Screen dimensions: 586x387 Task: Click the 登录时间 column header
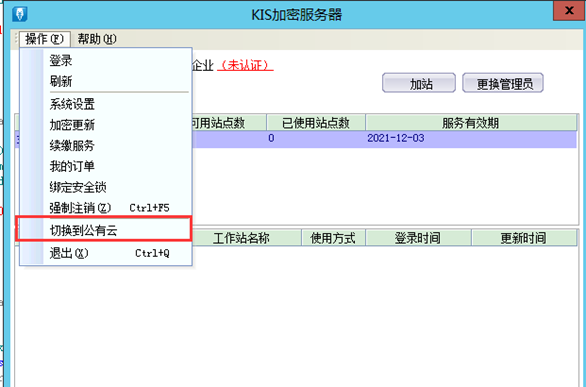[418, 238]
